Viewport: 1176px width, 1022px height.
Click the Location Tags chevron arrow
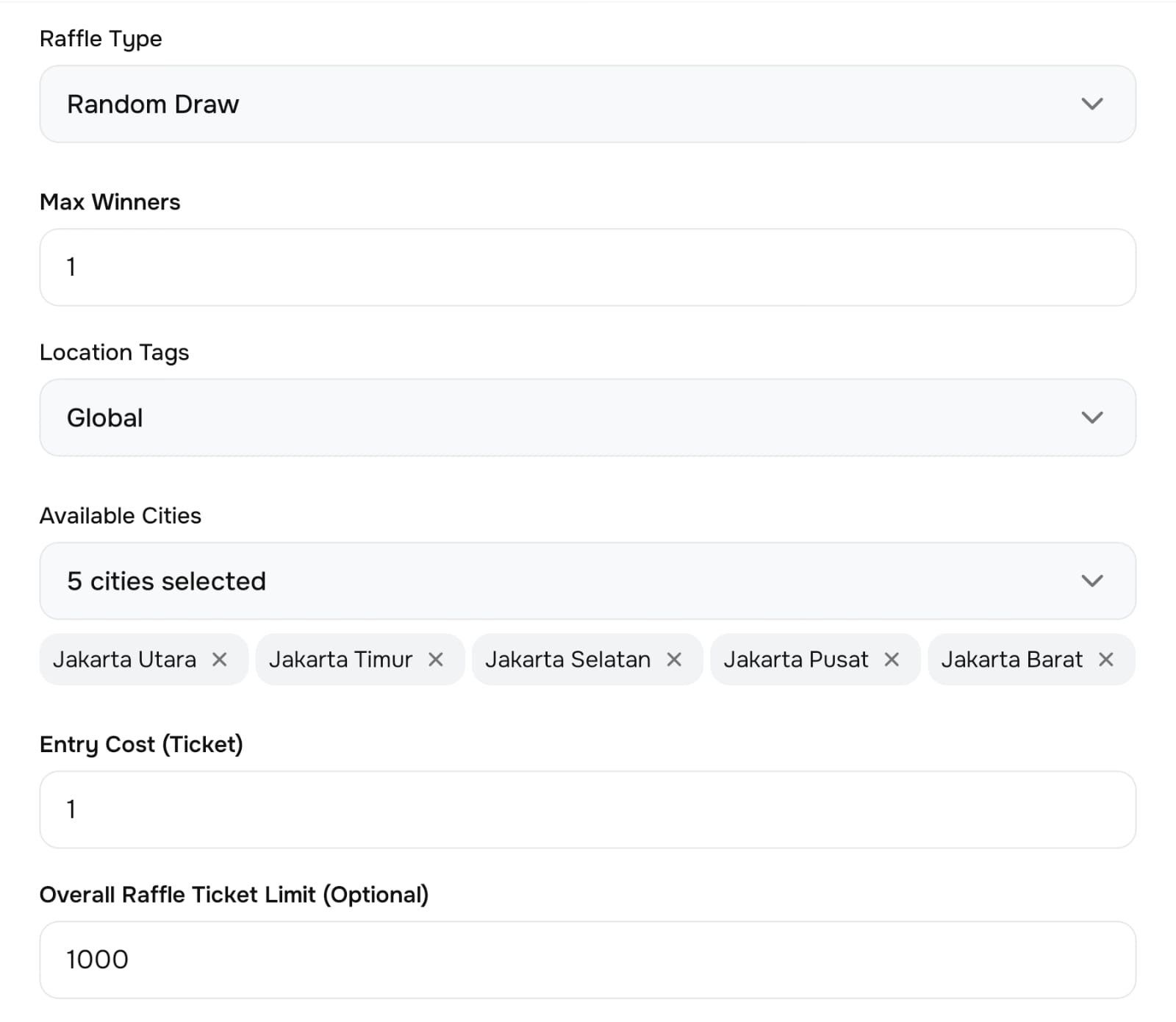pos(1092,418)
